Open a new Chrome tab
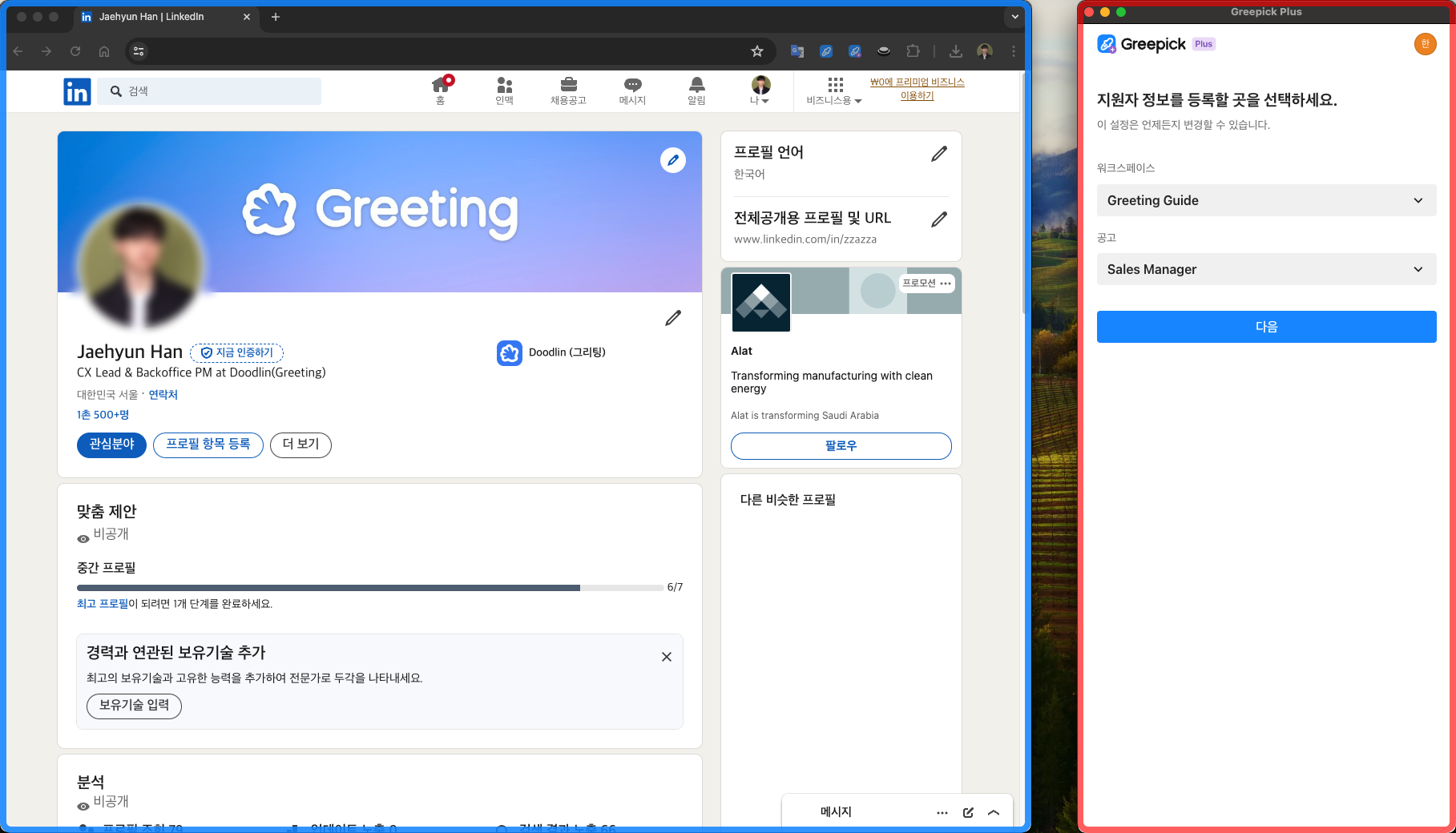 276,17
